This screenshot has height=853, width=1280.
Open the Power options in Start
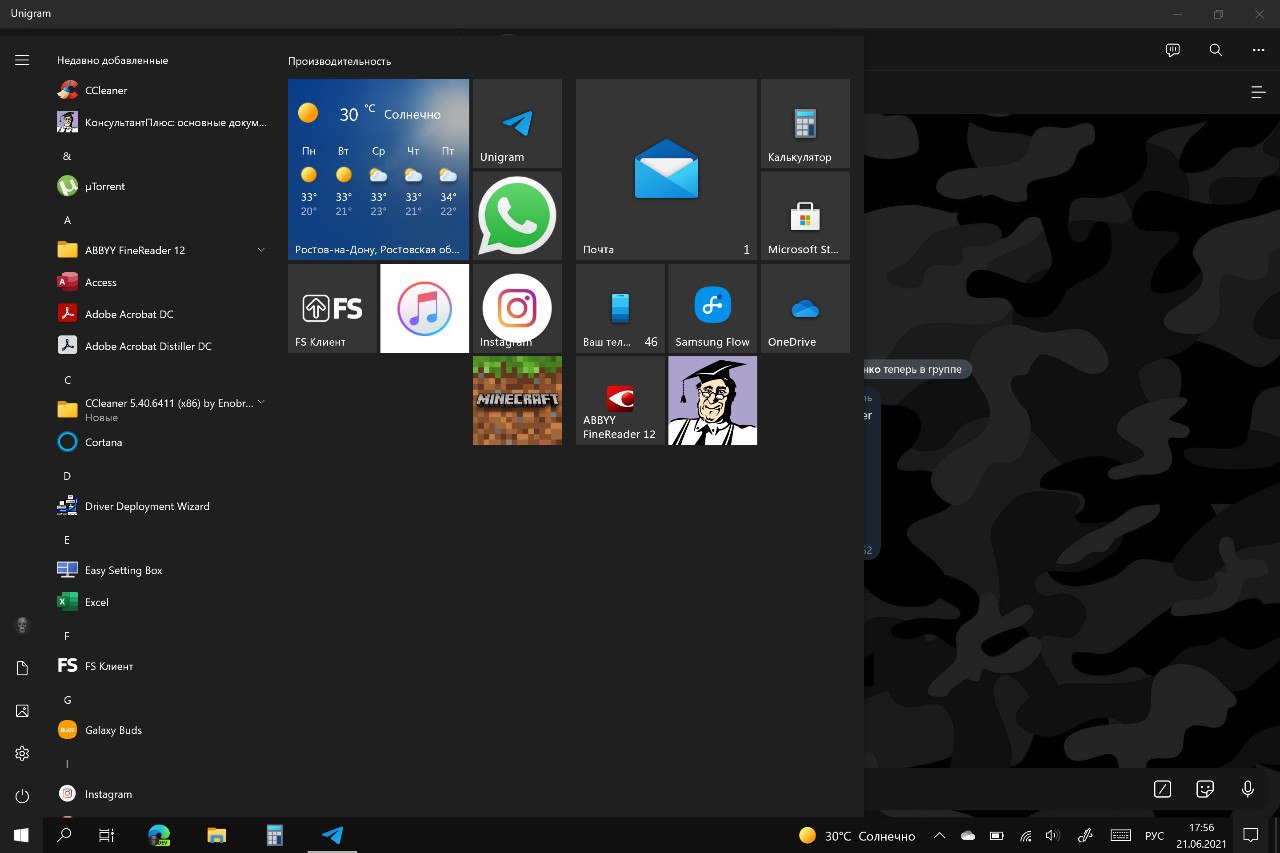pos(22,796)
